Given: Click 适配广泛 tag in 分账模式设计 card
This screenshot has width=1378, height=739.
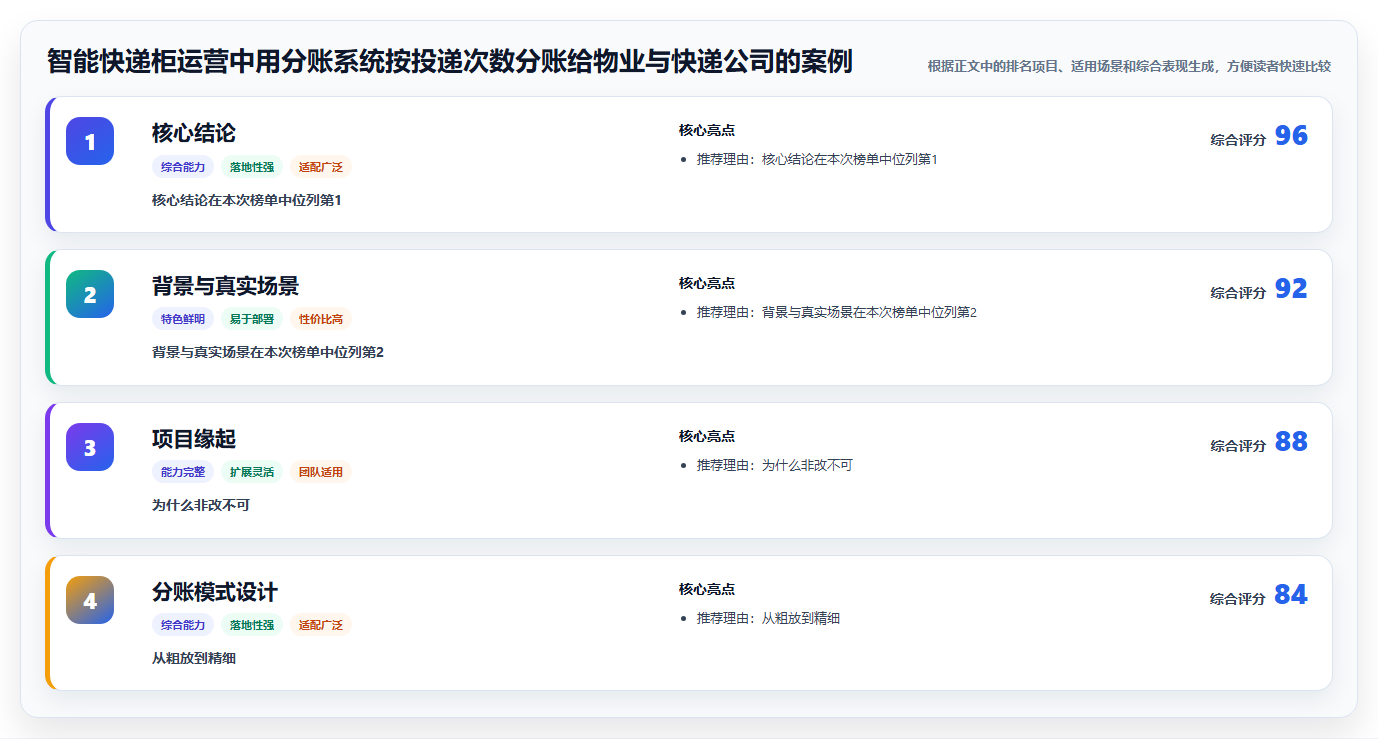Looking at the screenshot, I should 321,625.
